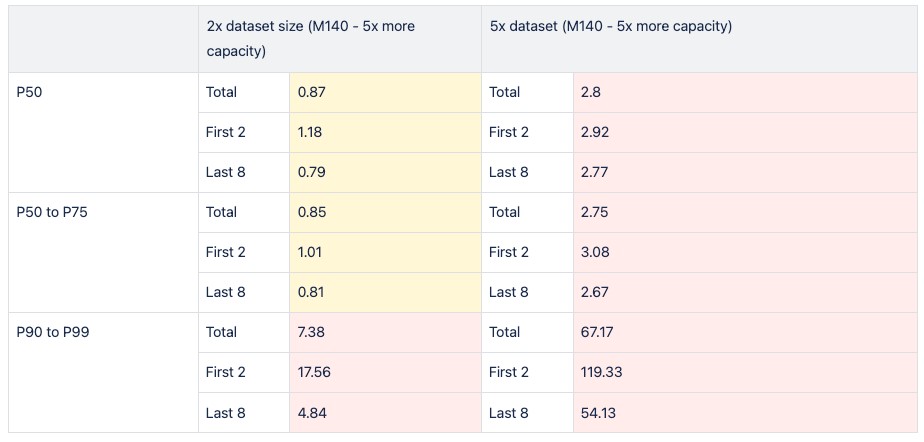Select the cell with value 0.81
924x442 pixels.
point(385,292)
